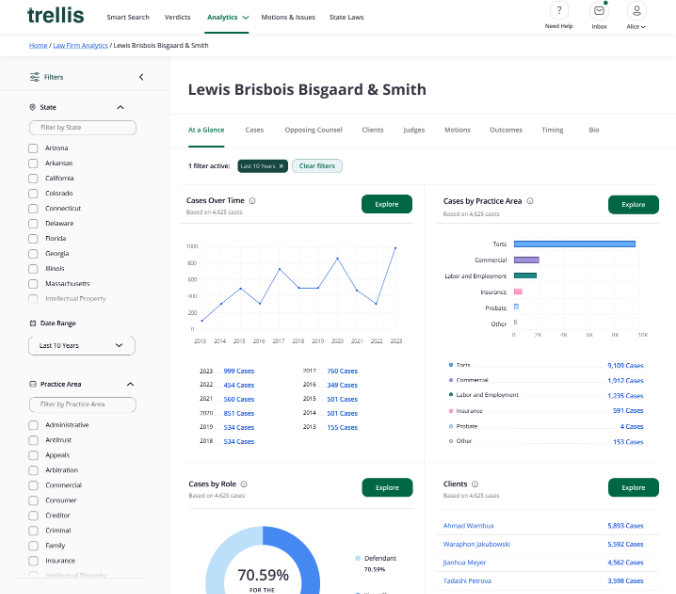Go to Smart Search

tap(128, 17)
